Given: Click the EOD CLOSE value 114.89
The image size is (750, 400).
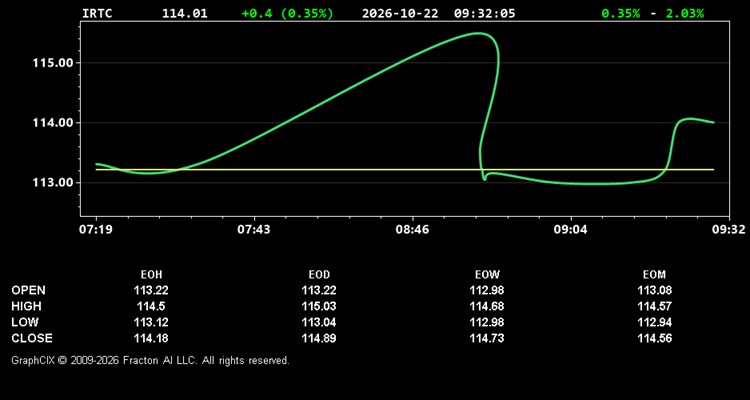Looking at the screenshot, I should coord(319,338).
